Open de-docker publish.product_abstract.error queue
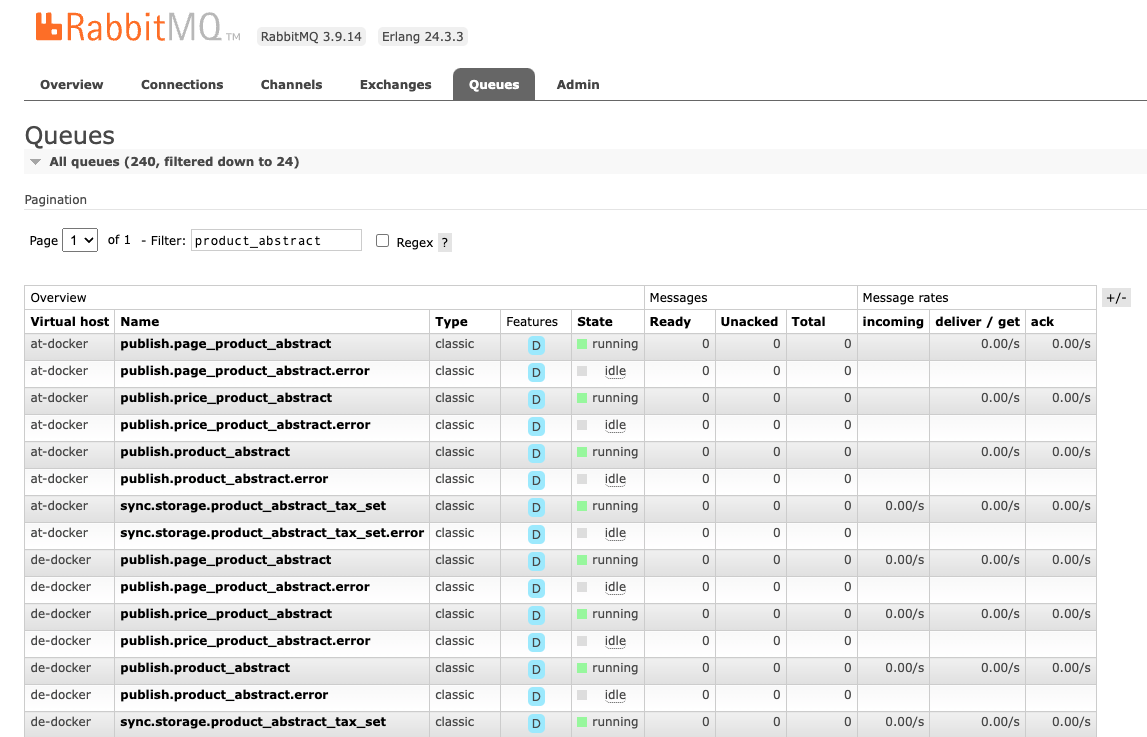This screenshot has width=1147, height=737. [224, 695]
